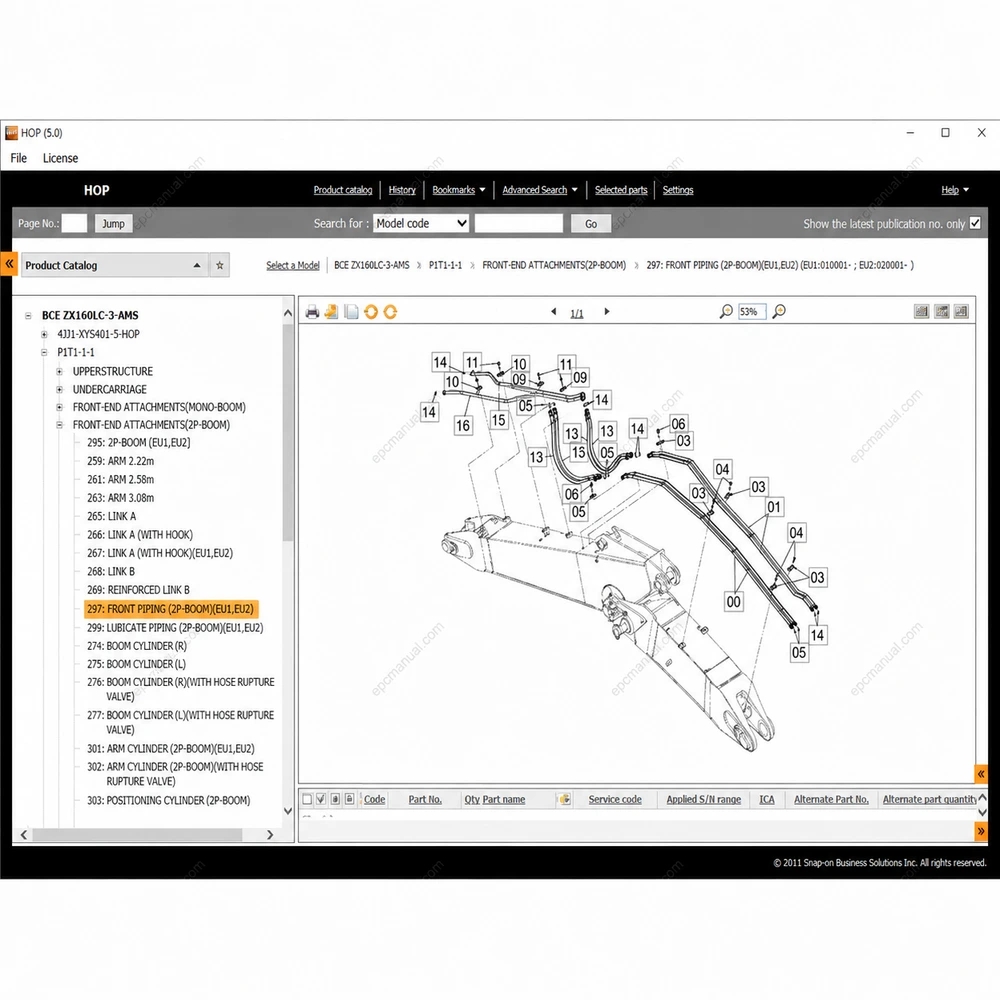Sort by Applied S/N range column

pyautogui.click(x=703, y=799)
